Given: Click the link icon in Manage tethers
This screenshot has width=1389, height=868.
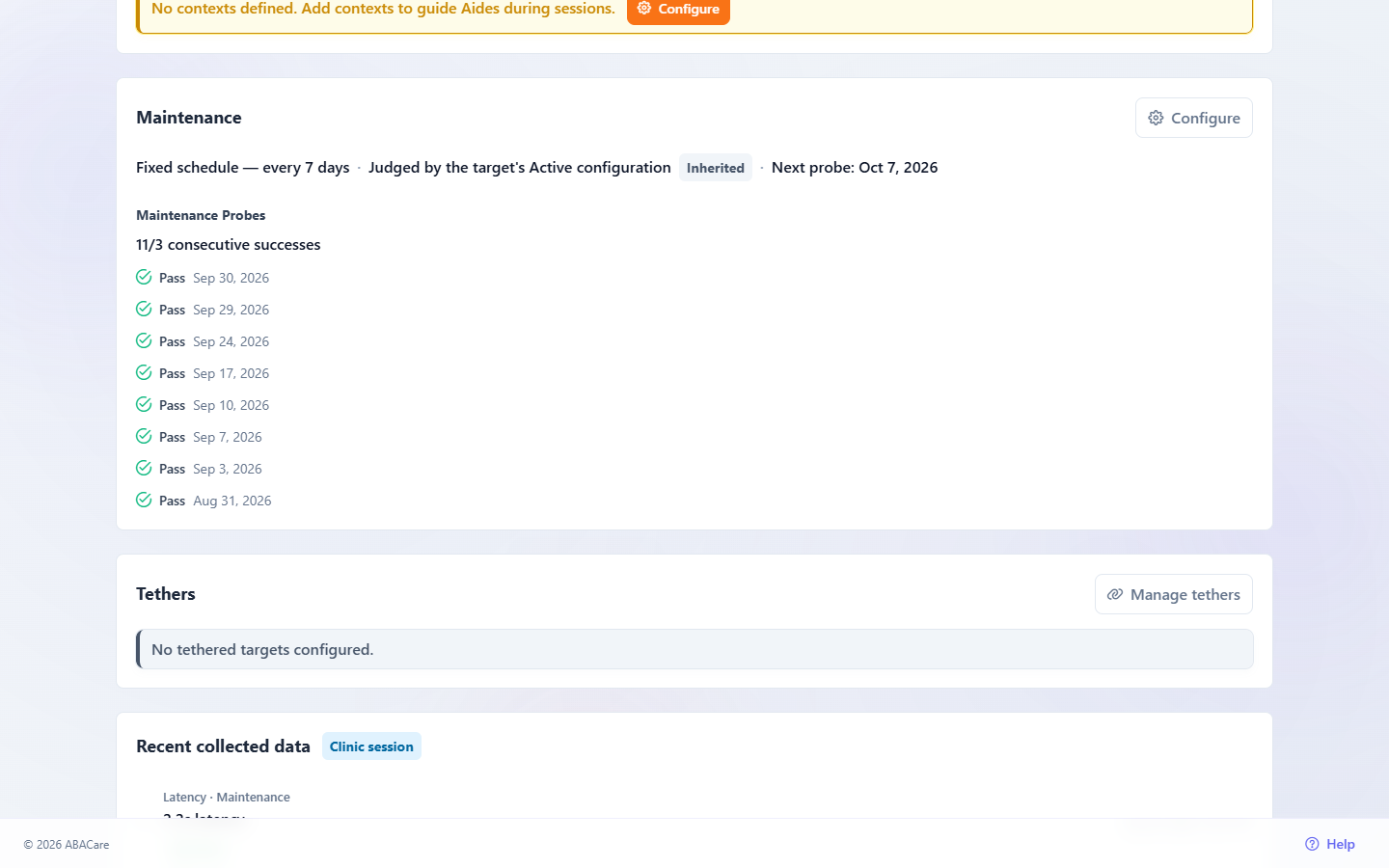Looking at the screenshot, I should 1115,594.
